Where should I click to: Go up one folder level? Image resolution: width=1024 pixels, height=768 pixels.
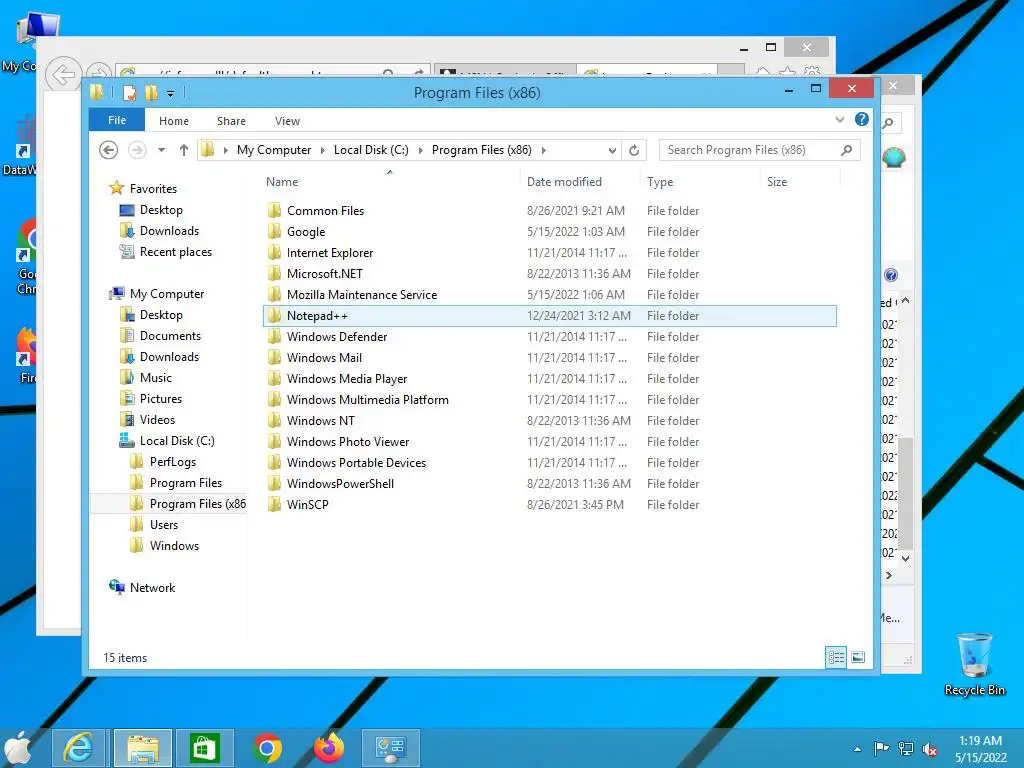point(184,150)
